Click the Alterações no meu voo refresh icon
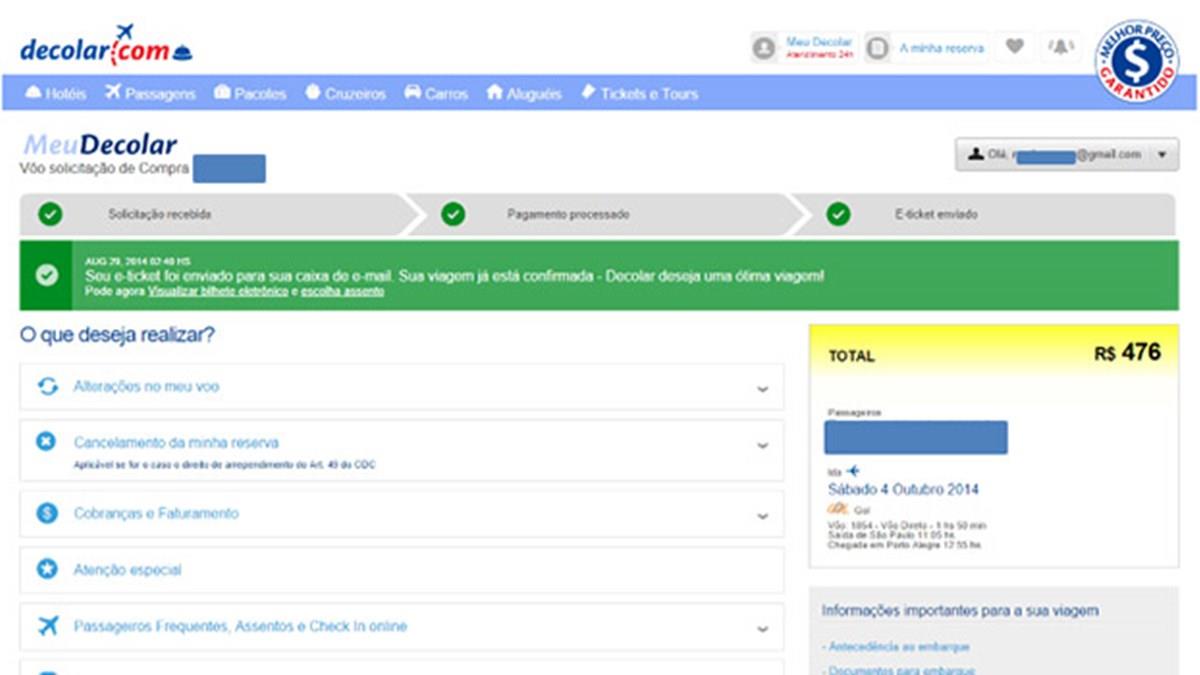The height and width of the screenshot is (675, 1200). pyautogui.click(x=47, y=387)
